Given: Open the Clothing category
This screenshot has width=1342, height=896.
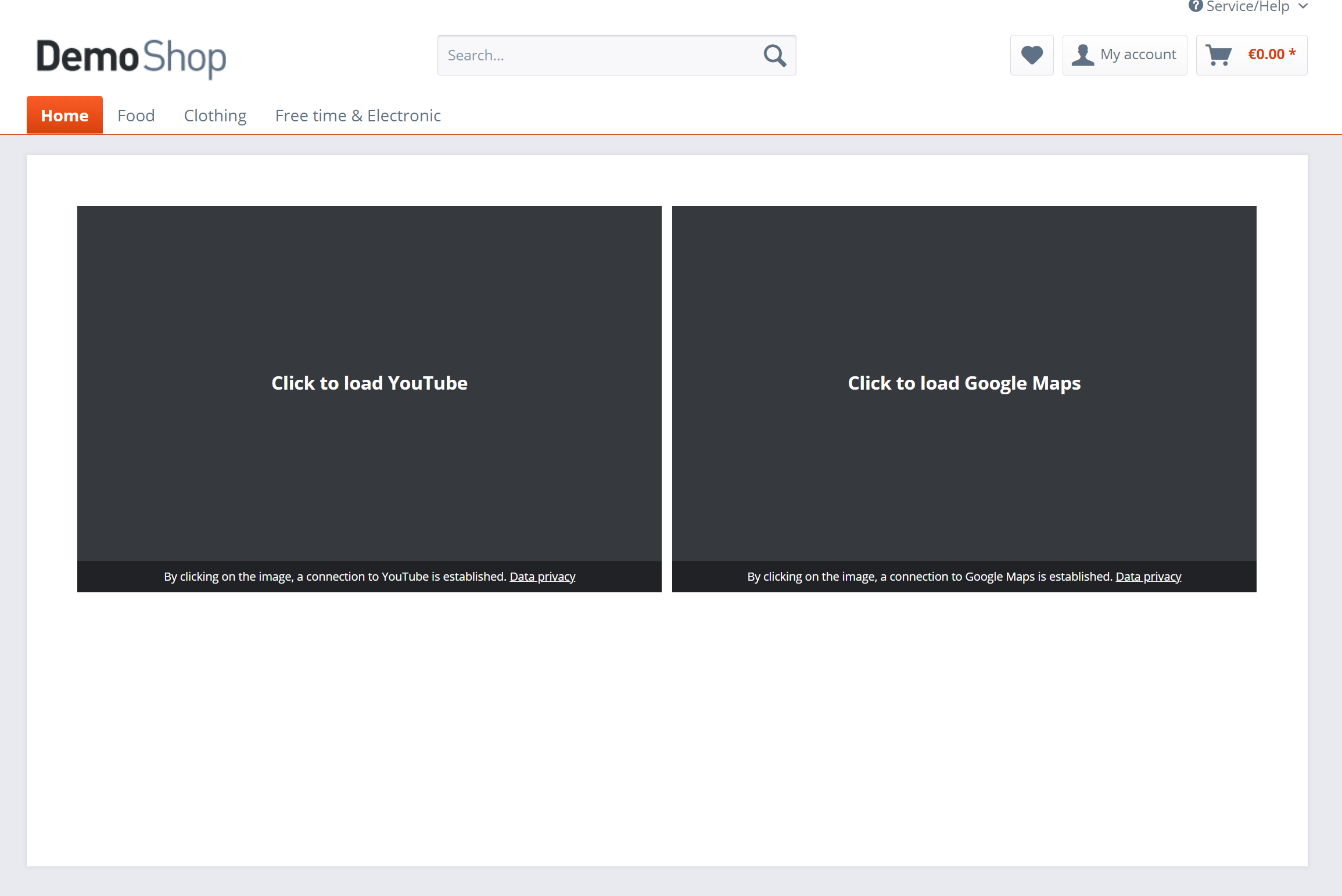Looking at the screenshot, I should pos(215,116).
